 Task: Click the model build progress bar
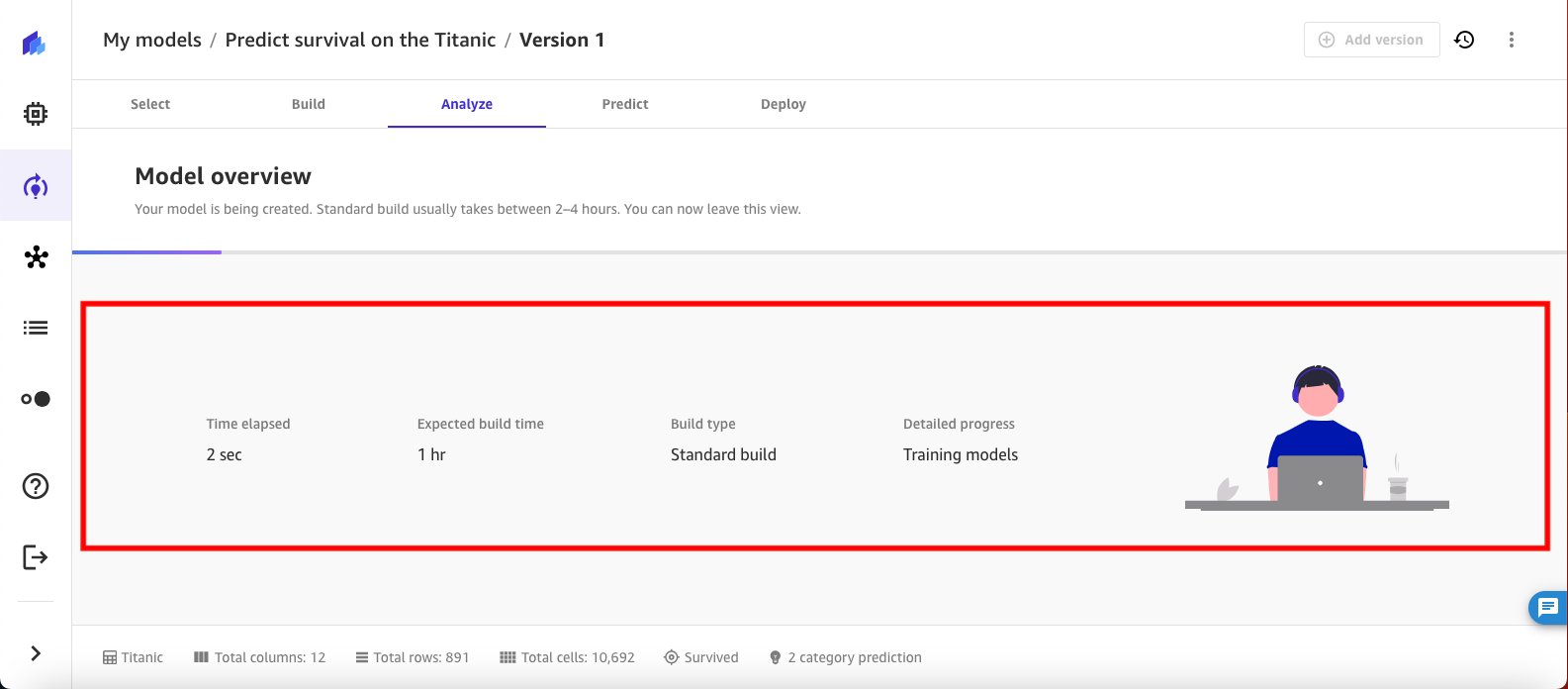[x=820, y=252]
